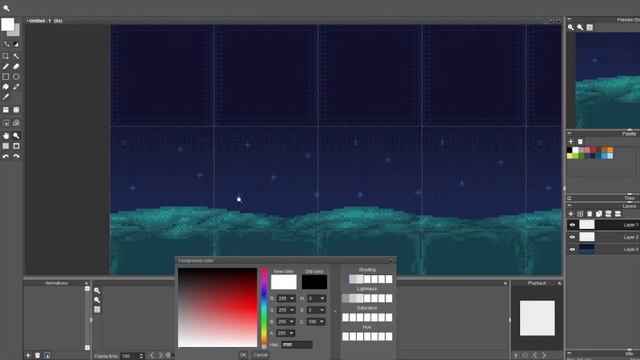Add a new layer in Layers panel
This screenshot has height=360, width=640.
(571, 214)
